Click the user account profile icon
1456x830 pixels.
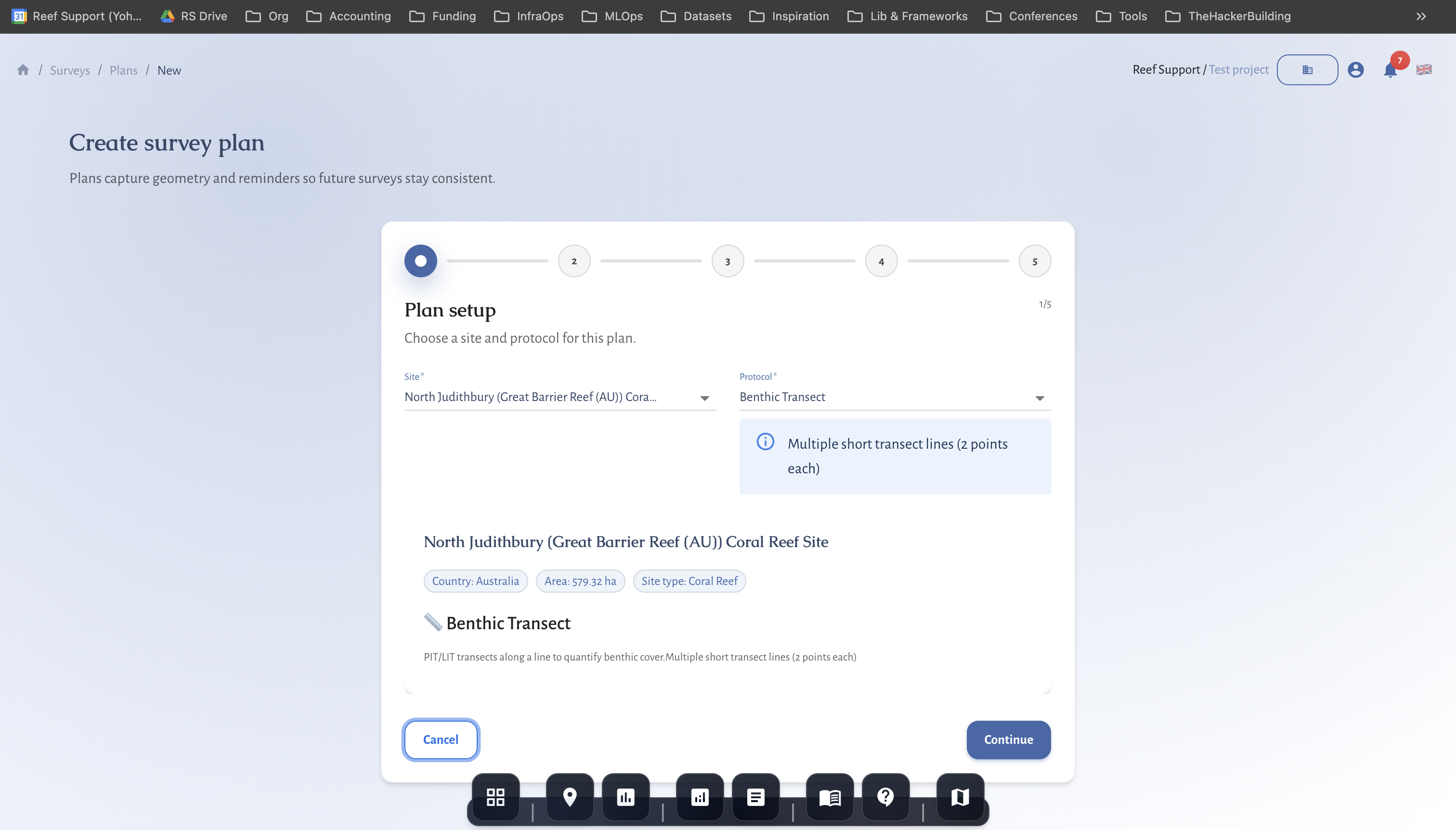coord(1356,69)
